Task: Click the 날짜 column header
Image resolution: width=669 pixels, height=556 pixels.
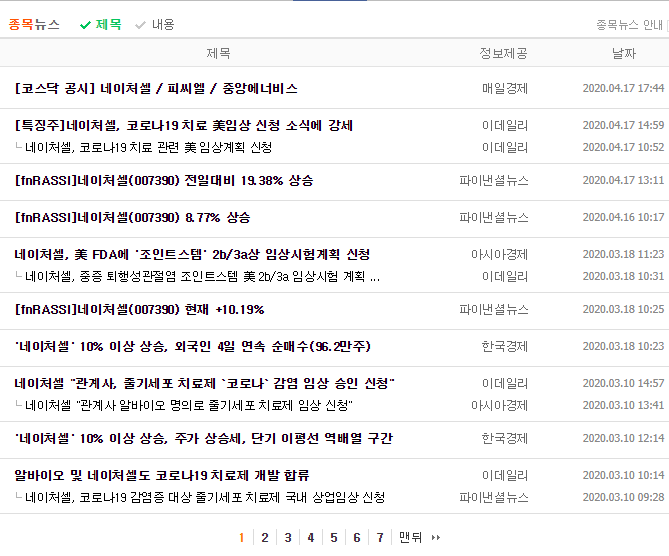Action: (624, 53)
